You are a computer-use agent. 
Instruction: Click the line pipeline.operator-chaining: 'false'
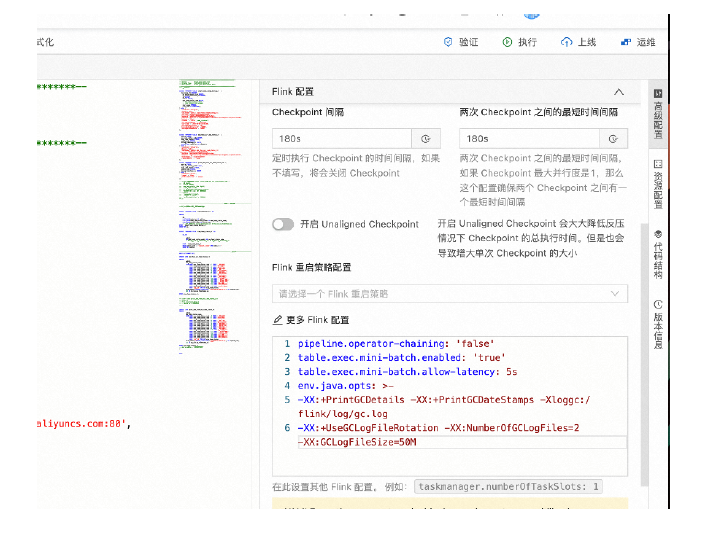(396, 344)
